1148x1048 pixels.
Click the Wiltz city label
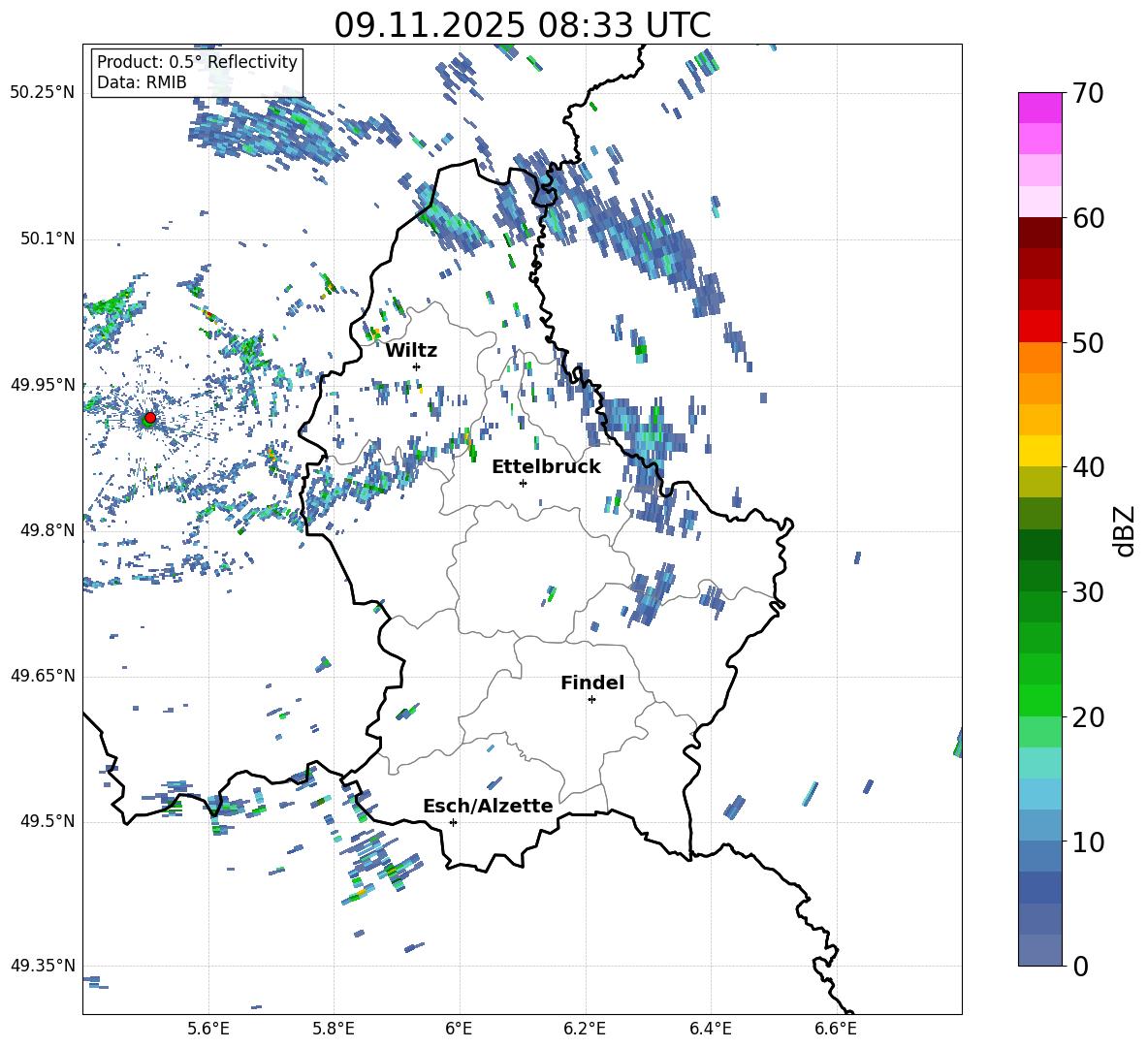pos(411,350)
